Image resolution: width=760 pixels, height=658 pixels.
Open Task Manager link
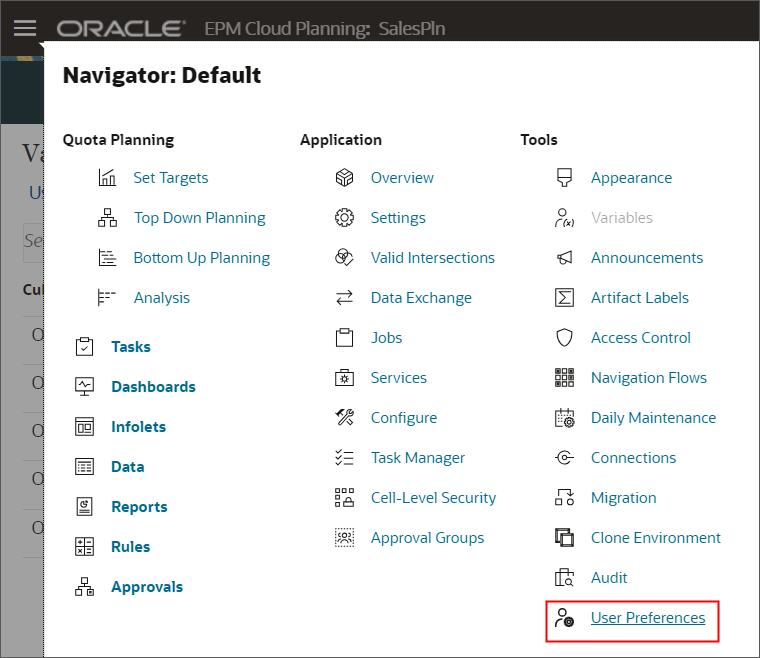coord(418,458)
